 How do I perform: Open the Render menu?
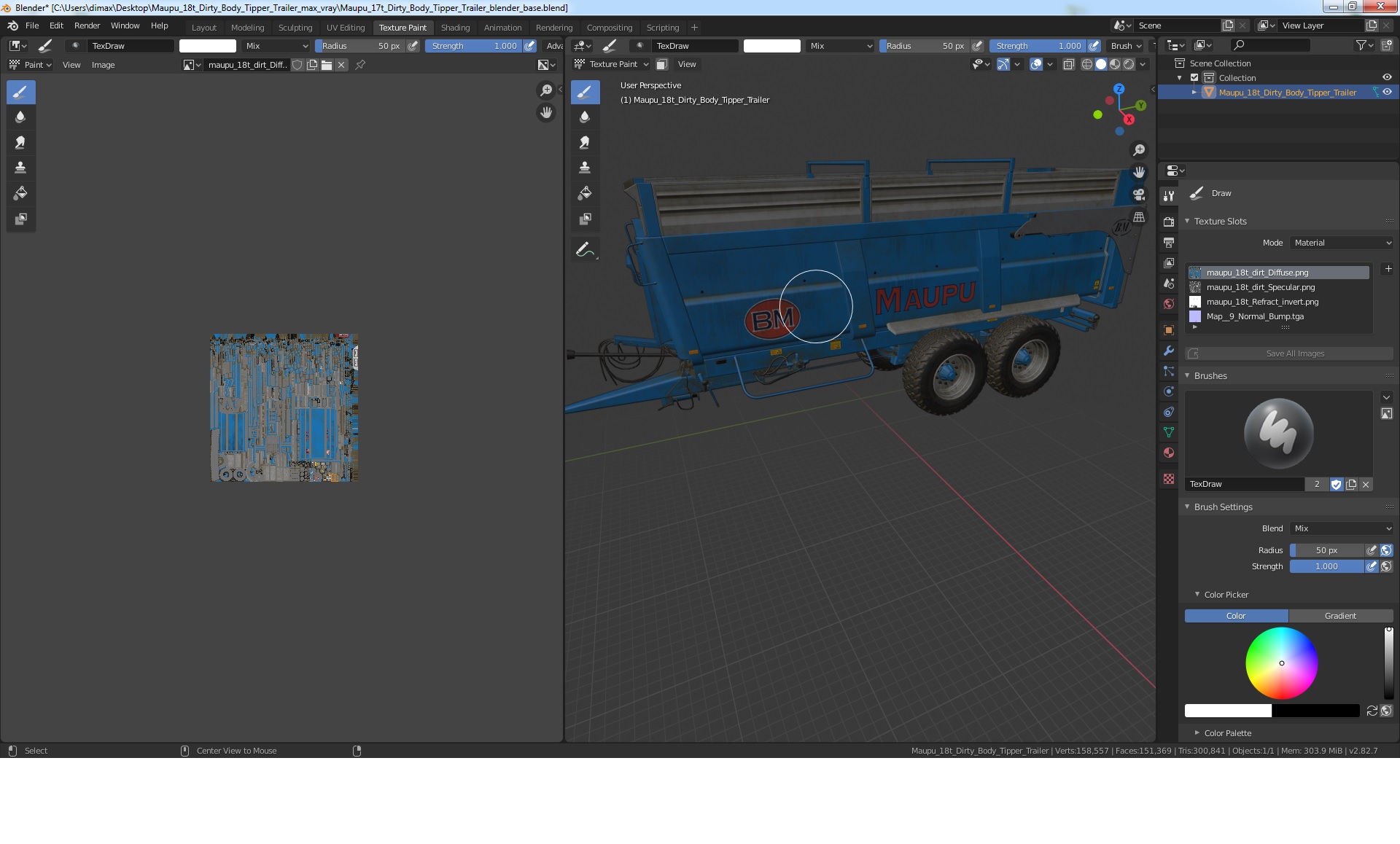point(87,26)
